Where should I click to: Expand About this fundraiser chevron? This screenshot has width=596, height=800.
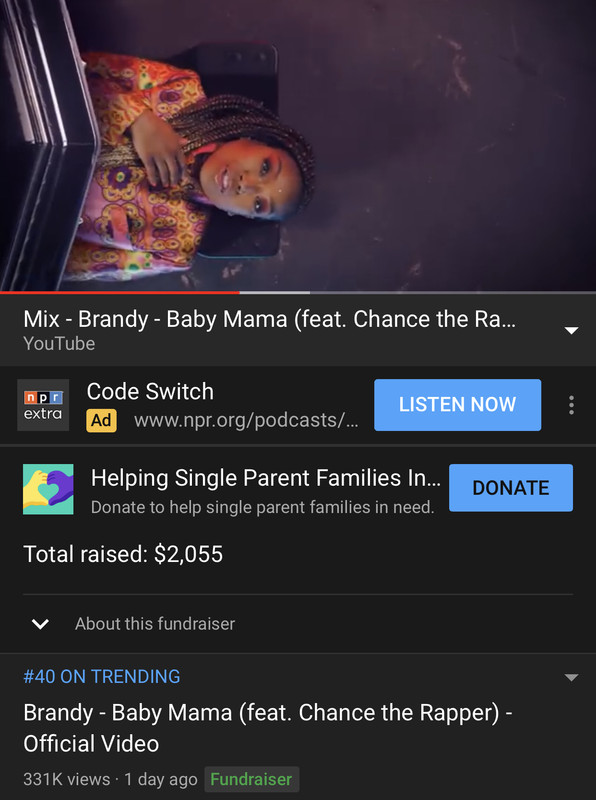[x=40, y=623]
